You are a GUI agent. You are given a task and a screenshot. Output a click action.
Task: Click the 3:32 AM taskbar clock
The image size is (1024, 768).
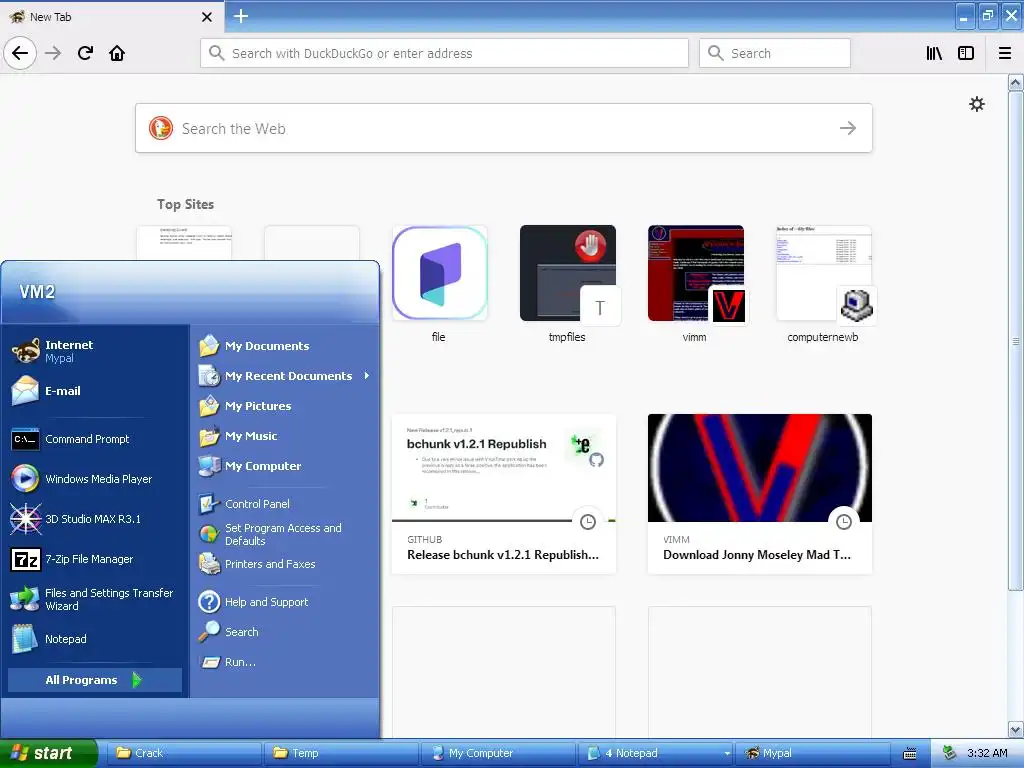[x=987, y=753]
